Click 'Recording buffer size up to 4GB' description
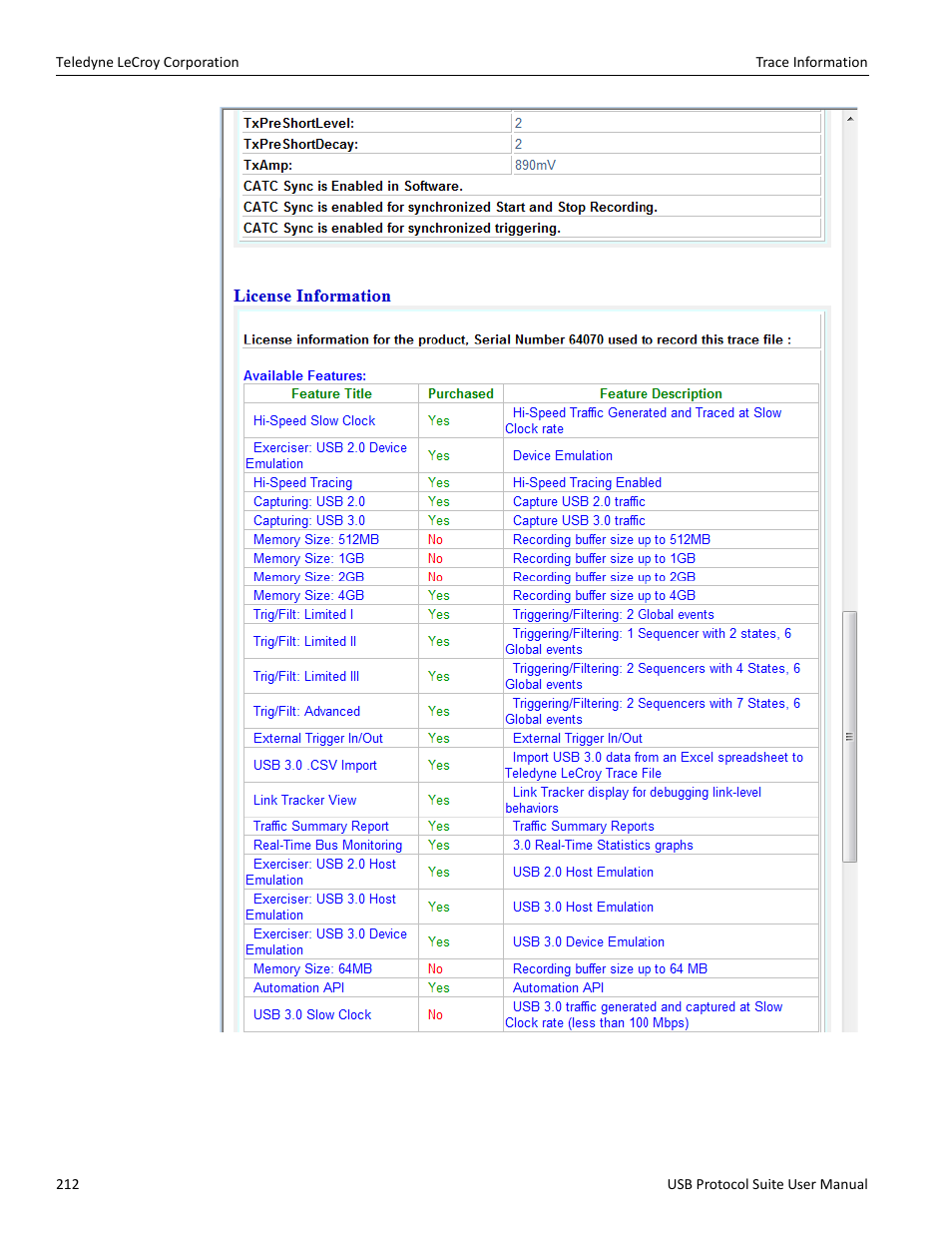The image size is (952, 1233). pyautogui.click(x=604, y=596)
